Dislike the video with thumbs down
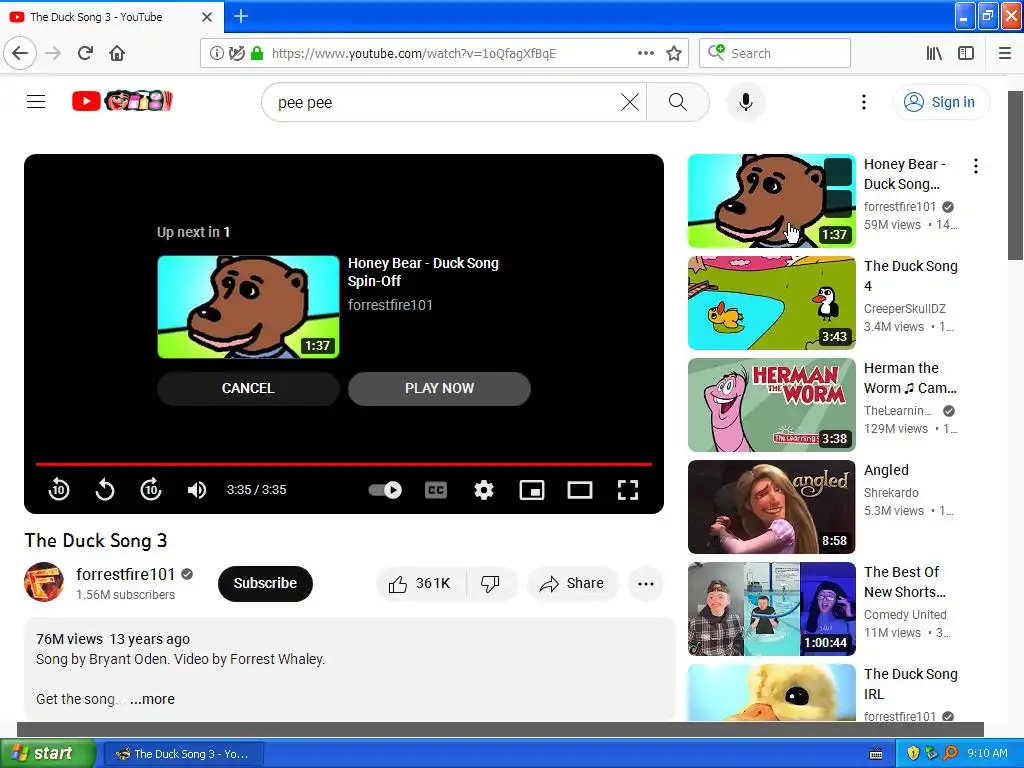The height and width of the screenshot is (768, 1024). (x=491, y=583)
